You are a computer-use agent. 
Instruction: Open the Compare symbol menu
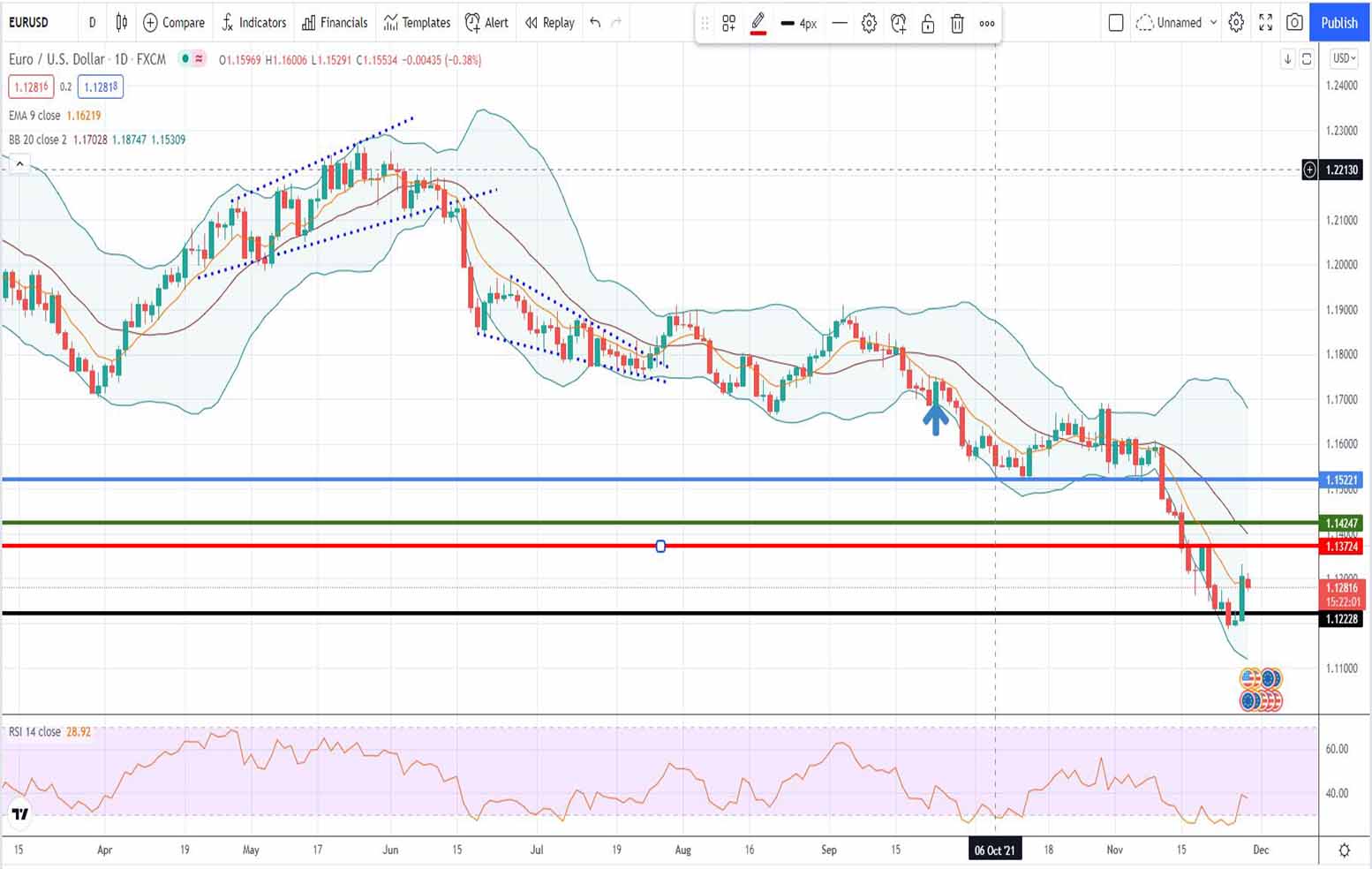click(x=174, y=23)
